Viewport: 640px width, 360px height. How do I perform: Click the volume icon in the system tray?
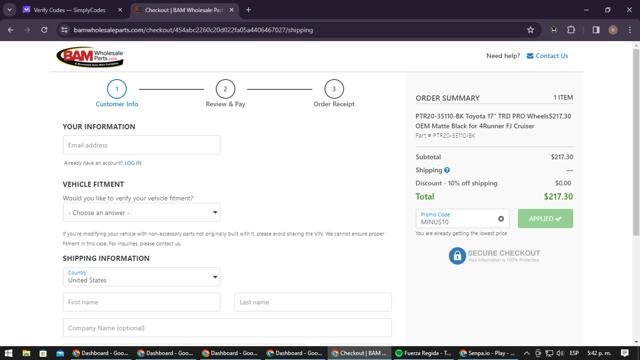(560, 353)
